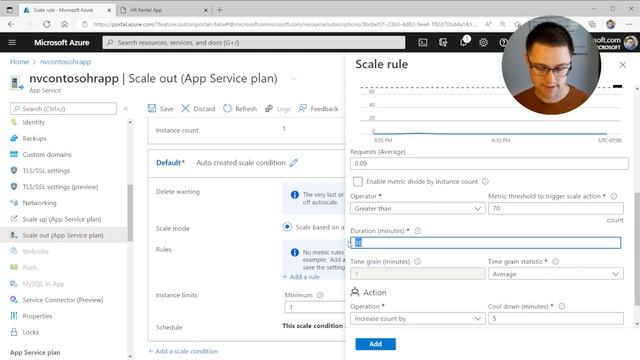
Task: Open more options ellipsis beside page title
Action: pyautogui.click(x=293, y=78)
